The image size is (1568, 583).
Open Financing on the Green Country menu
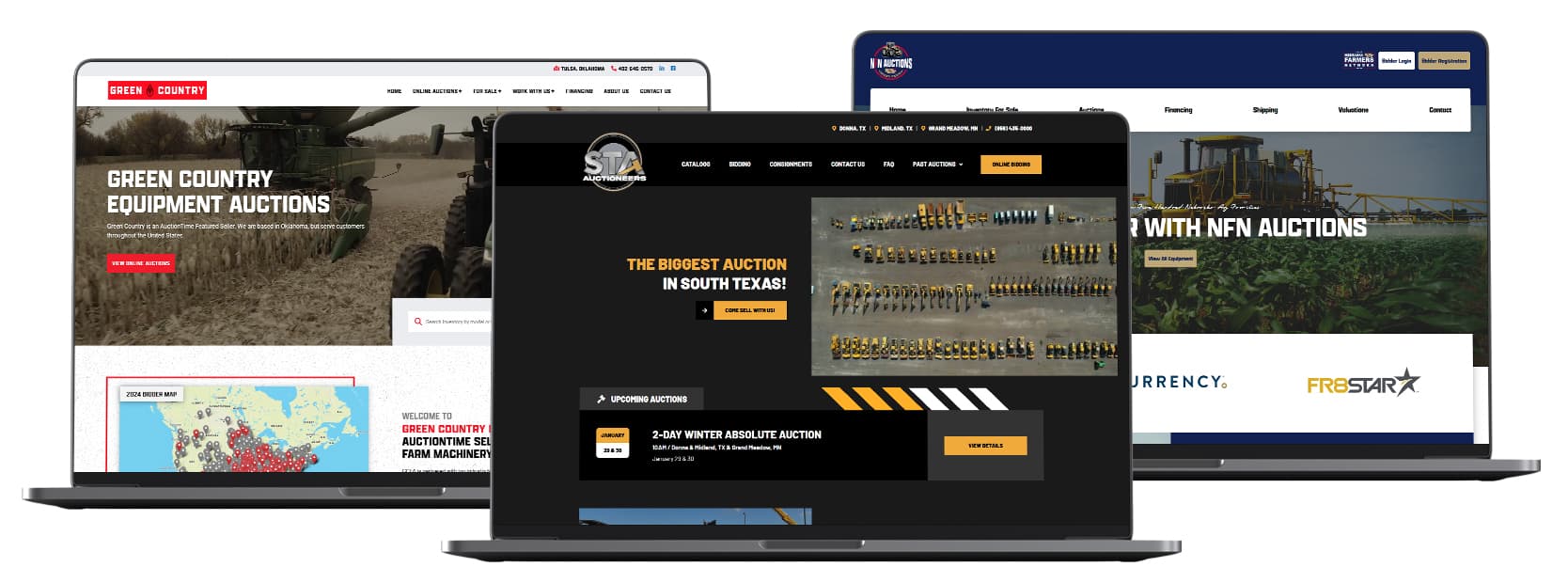tap(579, 91)
